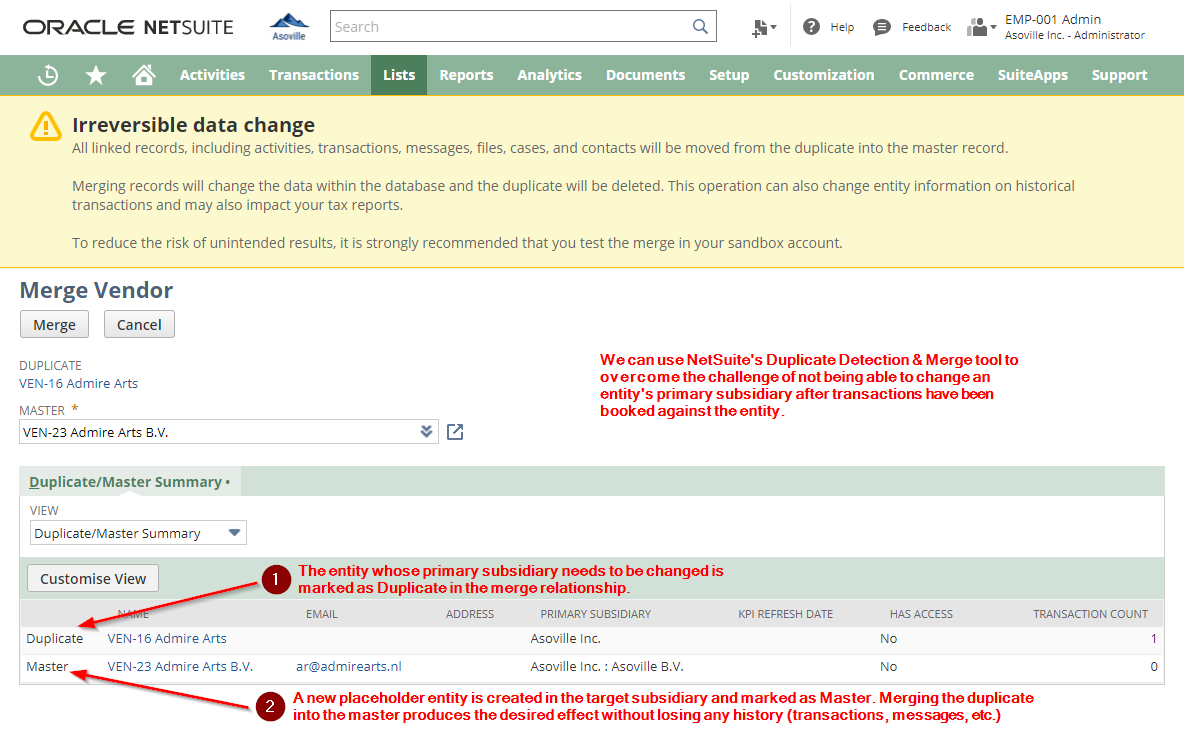Image resolution: width=1184 pixels, height=739 pixels.
Task: Open master record in new window icon
Action: pyautogui.click(x=455, y=432)
